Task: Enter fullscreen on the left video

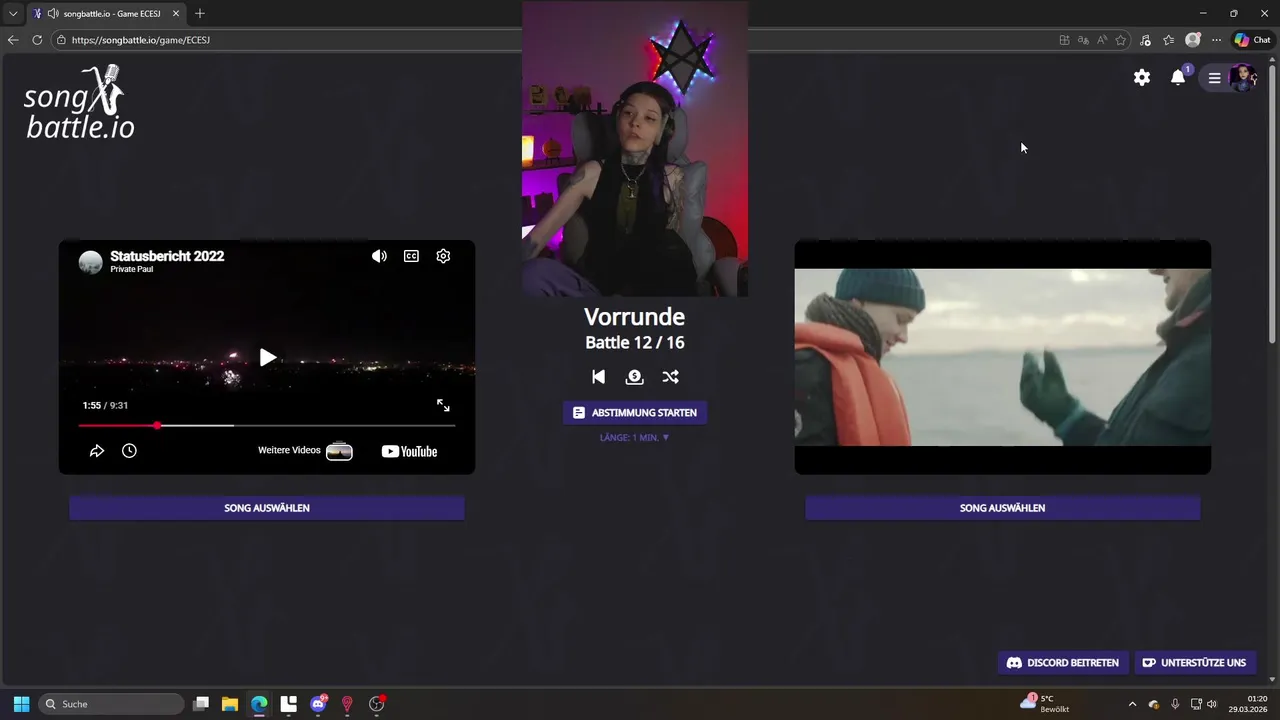Action: [x=443, y=405]
